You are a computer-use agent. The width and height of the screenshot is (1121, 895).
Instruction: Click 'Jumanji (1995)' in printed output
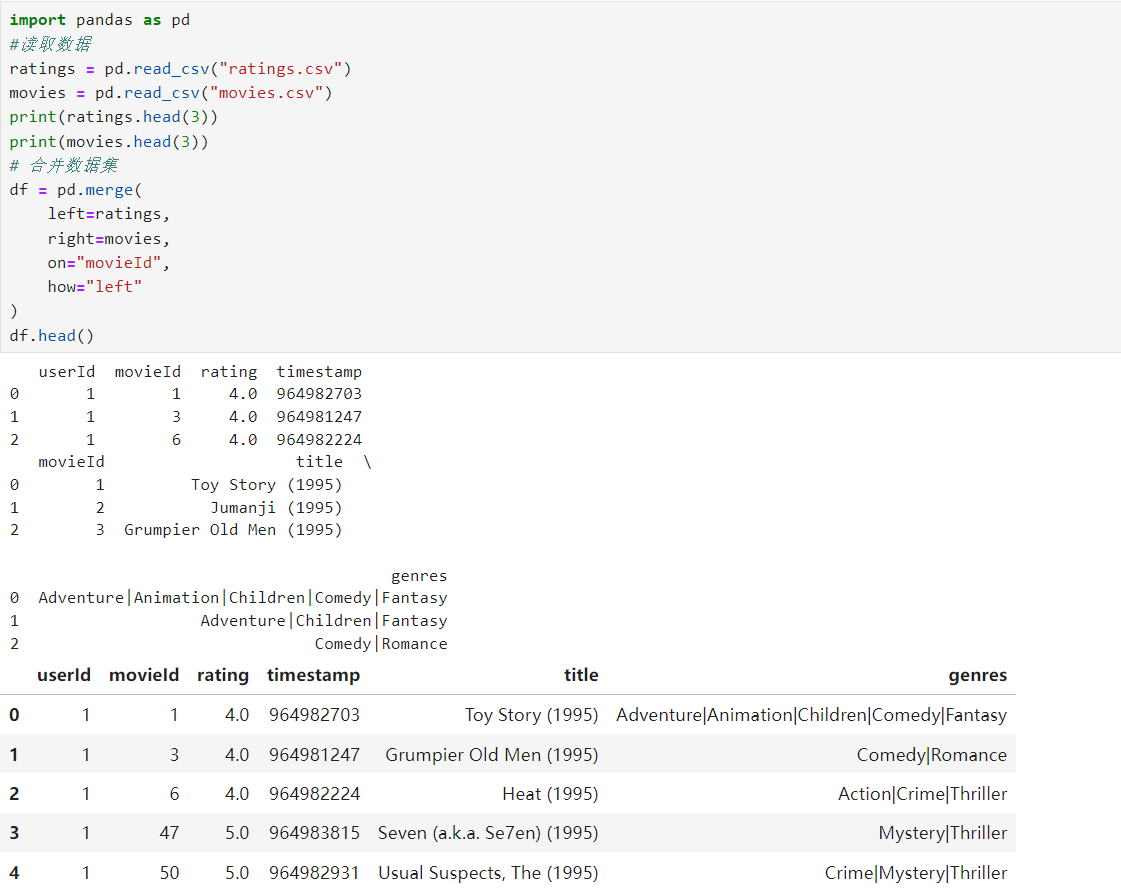276,508
